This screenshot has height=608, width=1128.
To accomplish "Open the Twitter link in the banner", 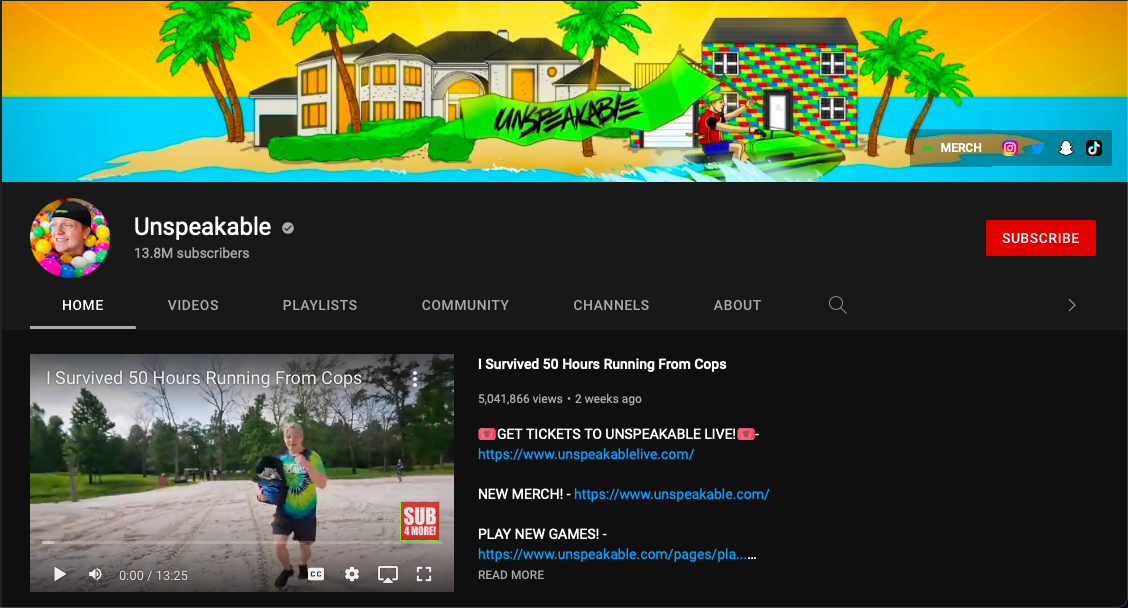I will [x=1037, y=148].
